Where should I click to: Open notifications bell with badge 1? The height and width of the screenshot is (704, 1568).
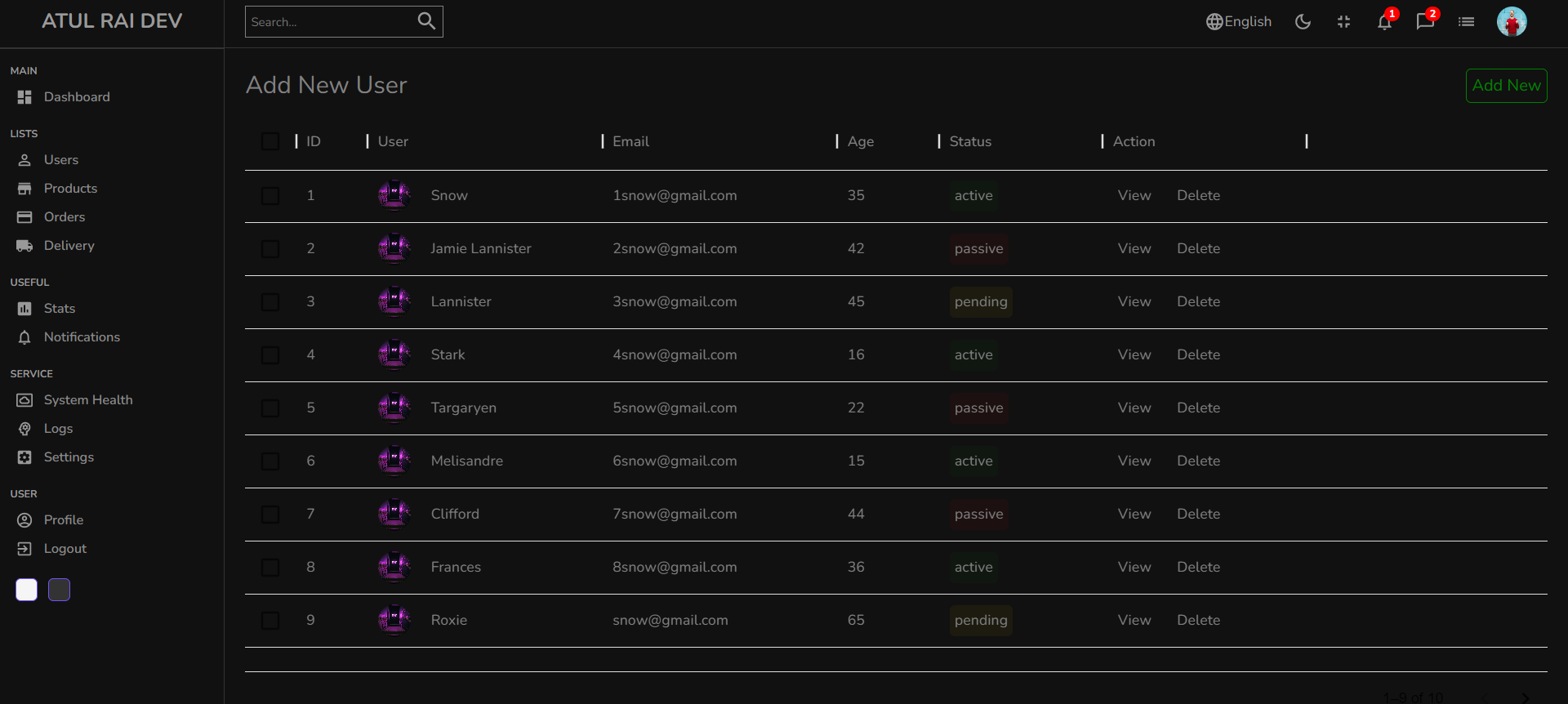coord(1385,21)
